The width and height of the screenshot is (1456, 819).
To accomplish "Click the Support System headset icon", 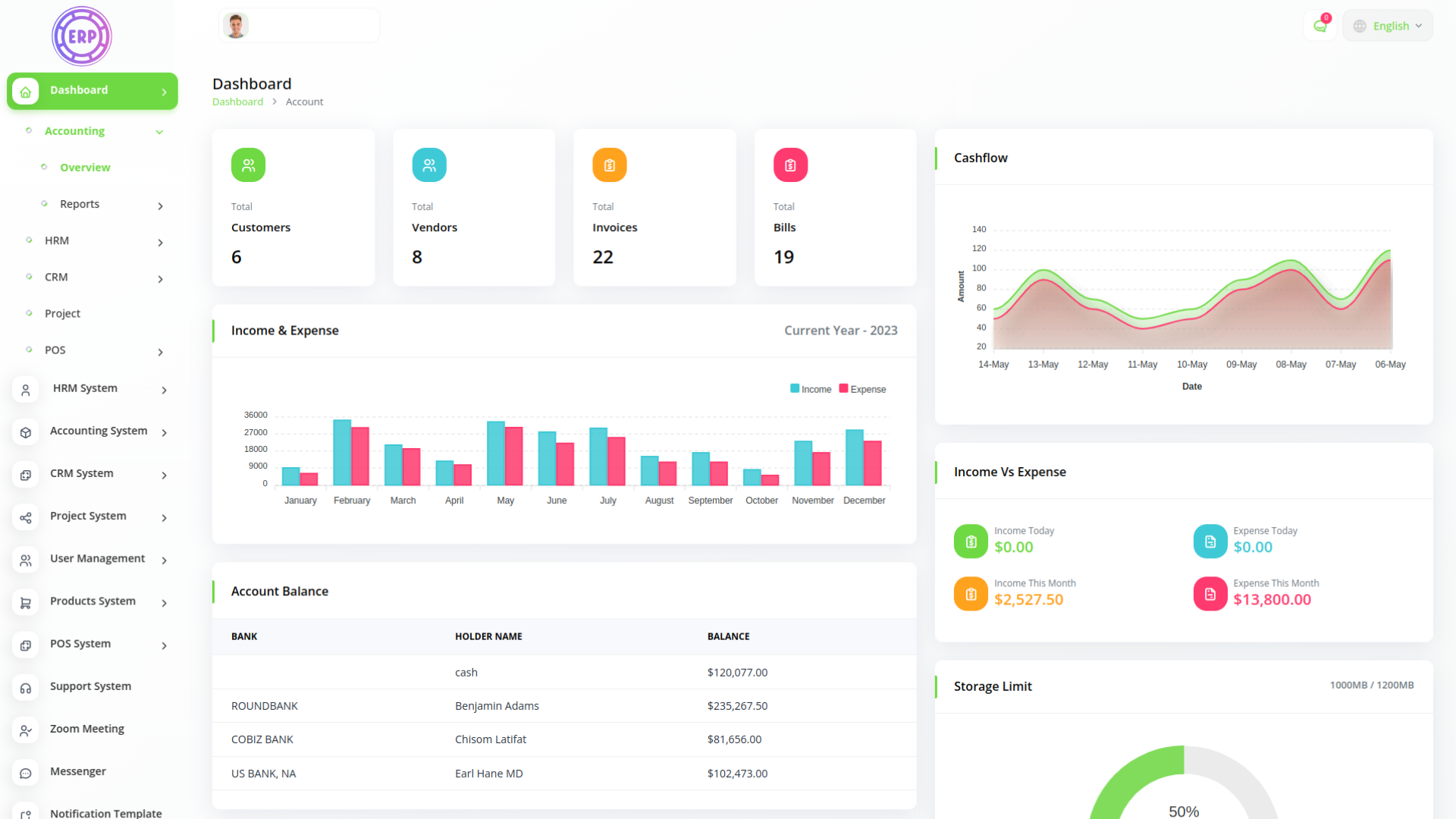I will (x=26, y=688).
